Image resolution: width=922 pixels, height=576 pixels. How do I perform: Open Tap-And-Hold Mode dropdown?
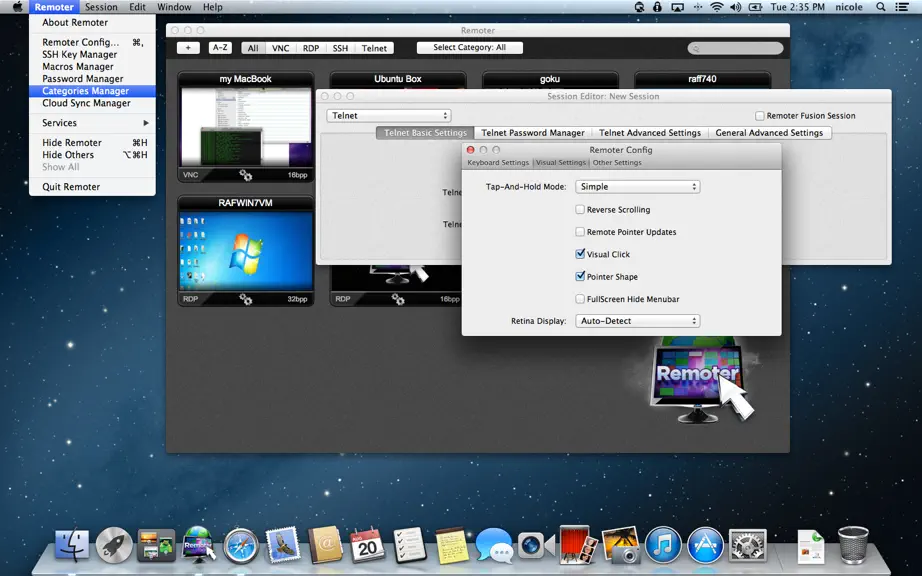[637, 186]
